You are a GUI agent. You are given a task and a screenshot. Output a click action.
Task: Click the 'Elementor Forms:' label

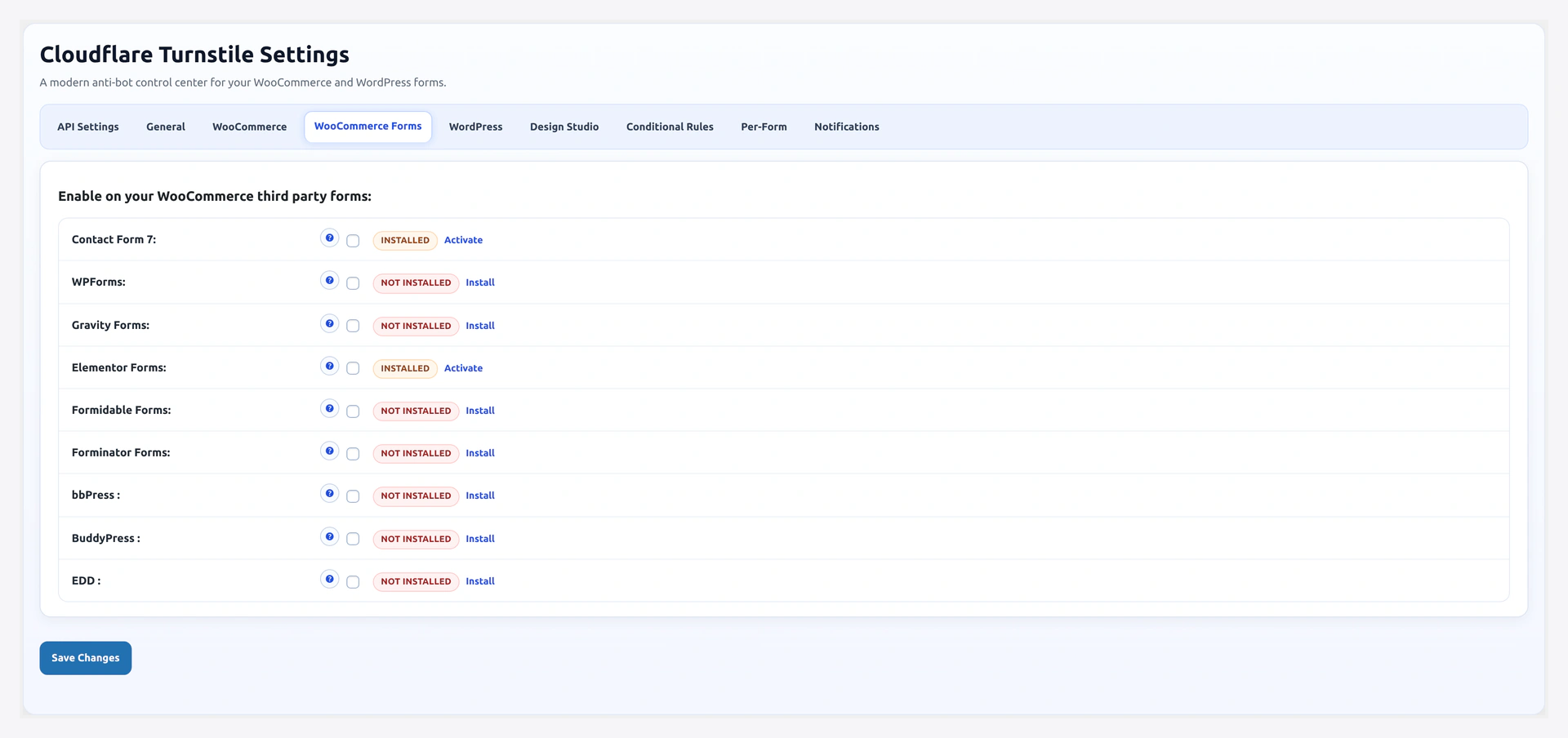pos(118,367)
